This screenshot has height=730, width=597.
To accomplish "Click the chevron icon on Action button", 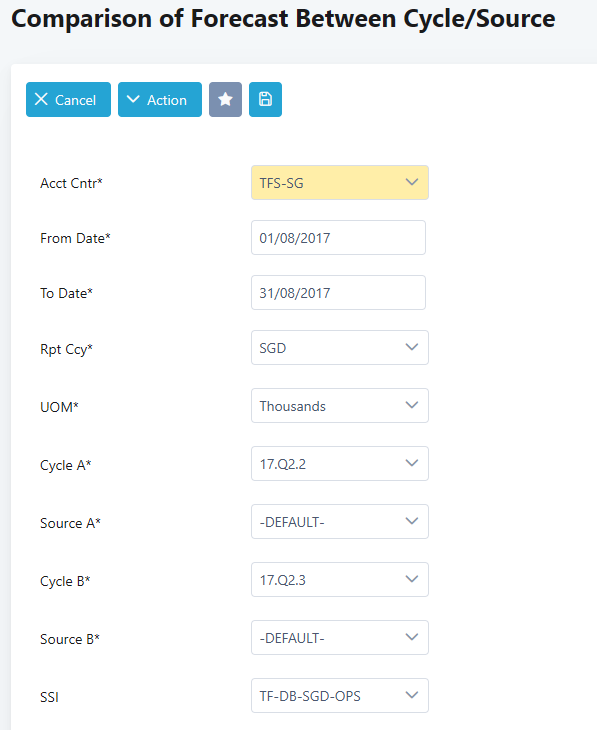I will coord(133,99).
